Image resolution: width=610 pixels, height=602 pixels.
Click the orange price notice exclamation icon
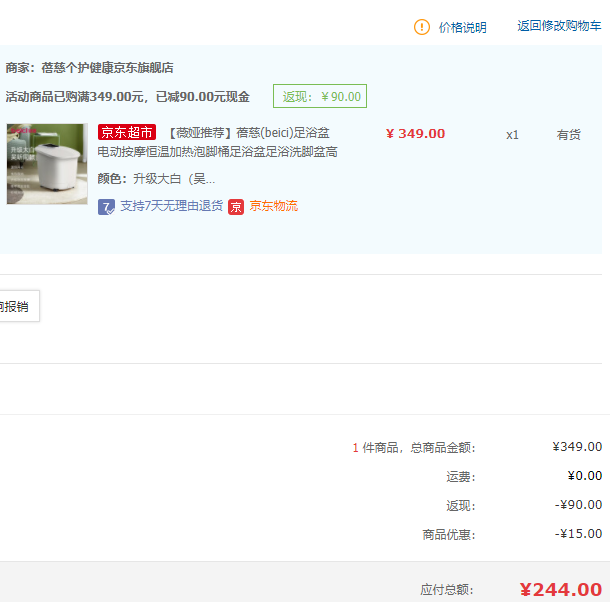pyautogui.click(x=422, y=27)
